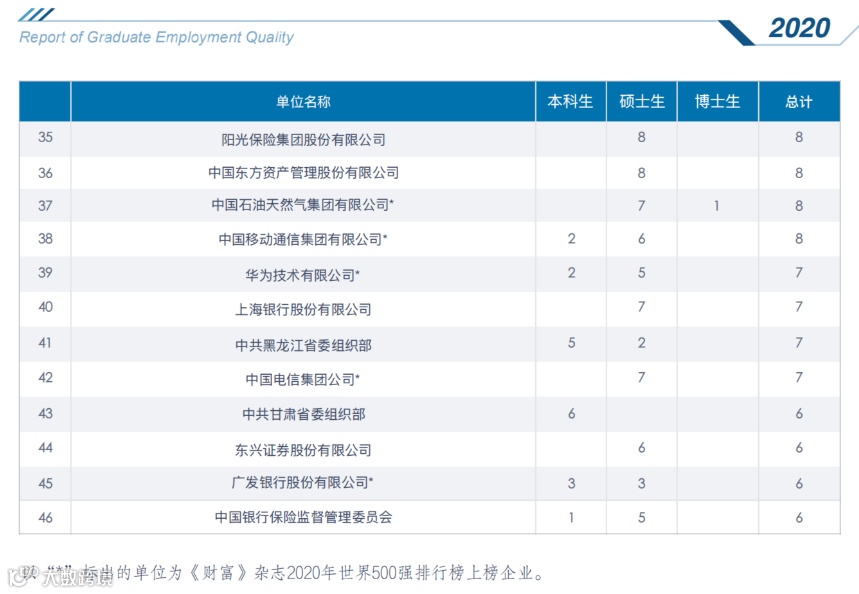Click the 硕士生 value 6 for 东兴证券
Image resolution: width=859 pixels, height=594 pixels.
[642, 448]
